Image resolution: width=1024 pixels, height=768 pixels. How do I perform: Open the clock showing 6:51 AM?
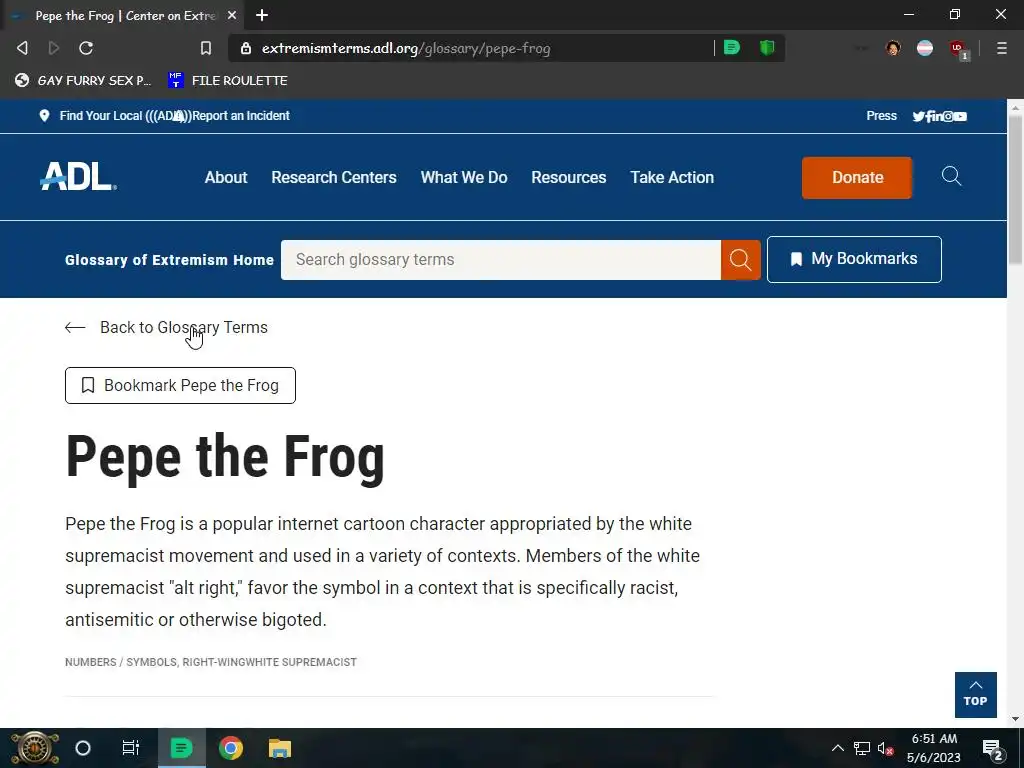(x=934, y=748)
